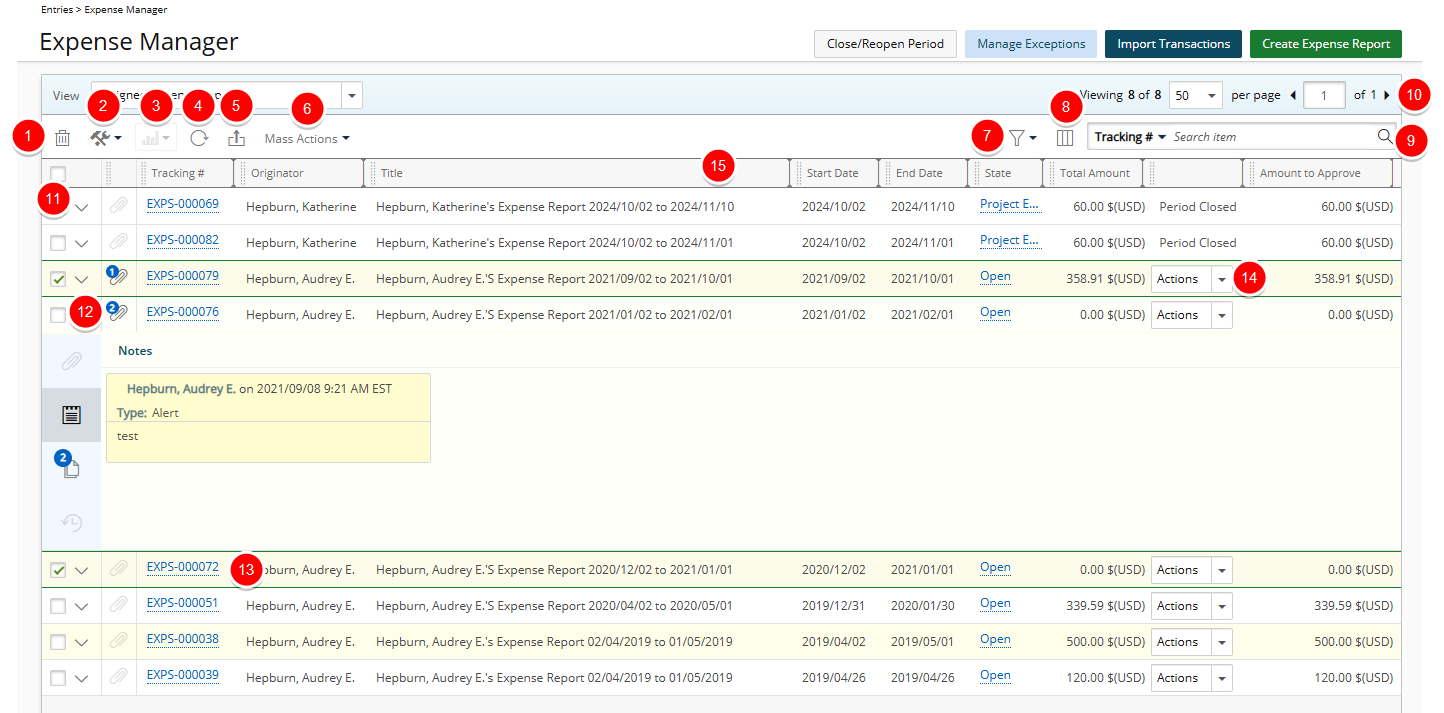1444x713 pixels.
Task: Open attachments paperclip on EXPS-000079 row
Action: (x=118, y=278)
